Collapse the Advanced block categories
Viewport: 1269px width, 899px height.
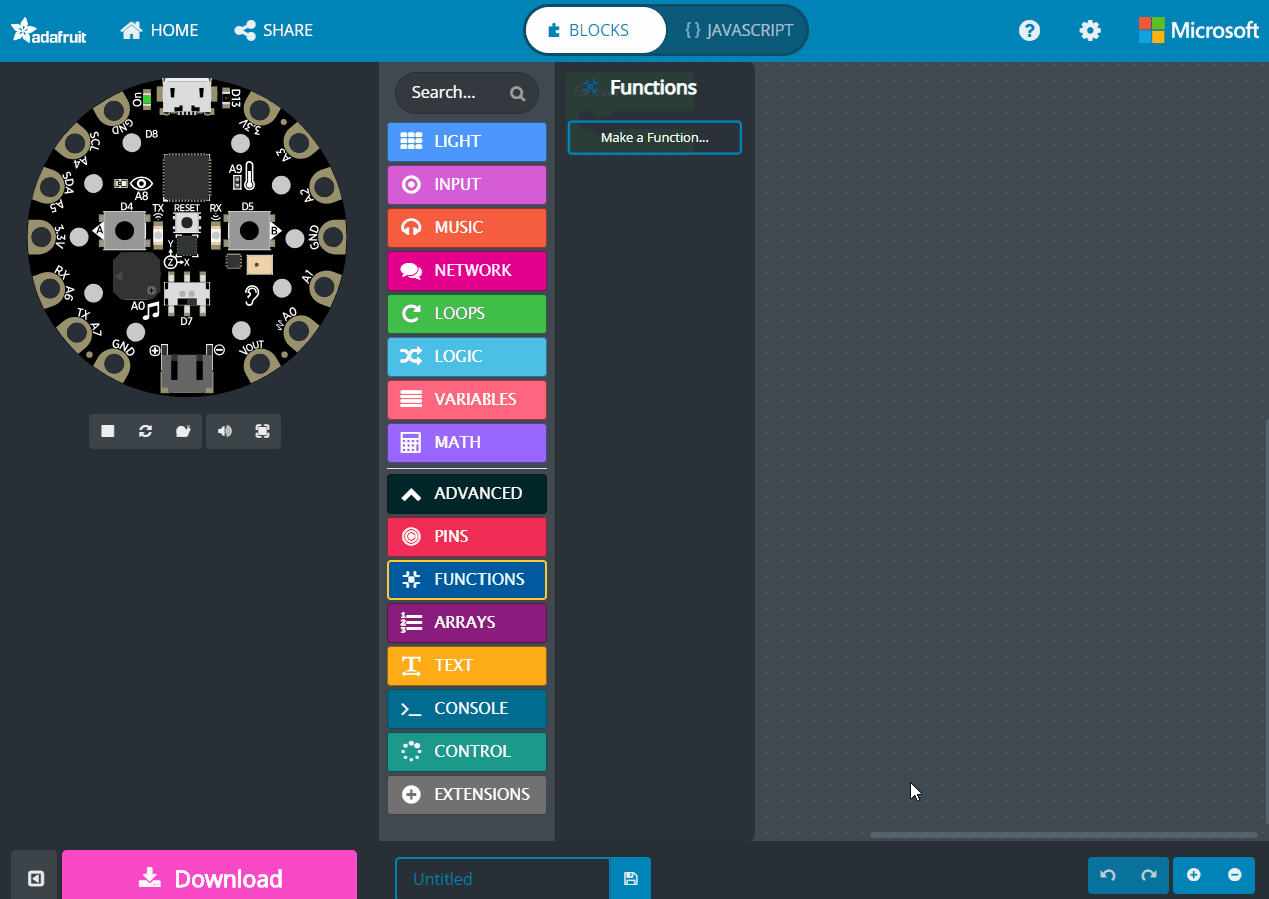click(466, 493)
